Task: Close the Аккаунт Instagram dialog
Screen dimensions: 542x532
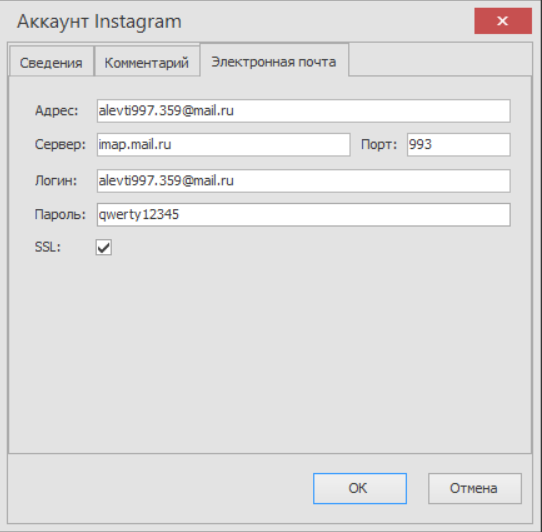Action: pyautogui.click(x=503, y=21)
